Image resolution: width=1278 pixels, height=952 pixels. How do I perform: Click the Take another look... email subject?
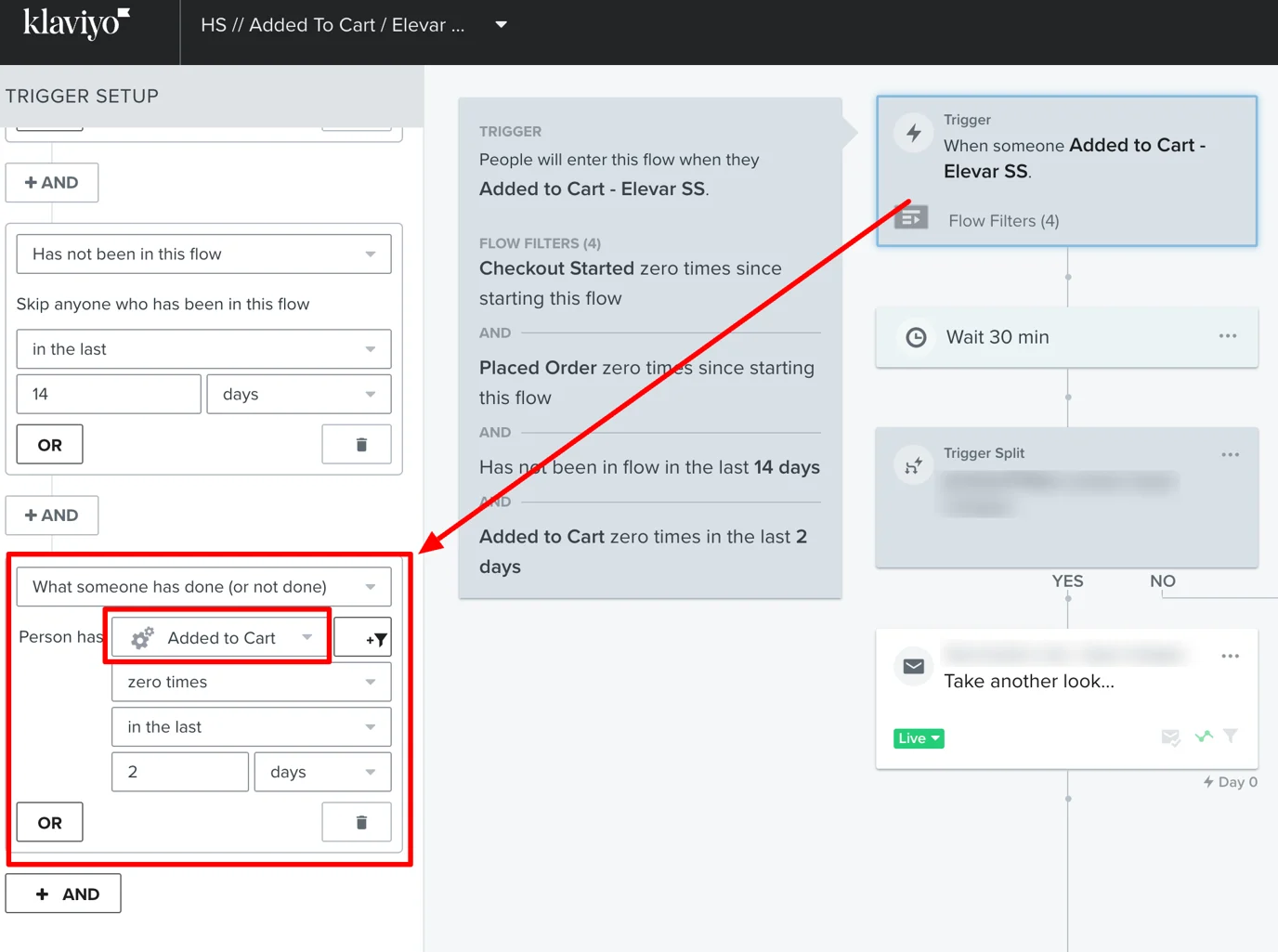click(x=1029, y=681)
